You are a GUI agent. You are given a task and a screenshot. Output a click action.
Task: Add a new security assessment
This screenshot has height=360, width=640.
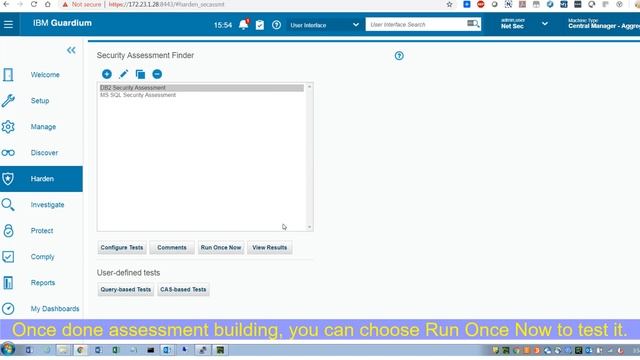[107, 74]
